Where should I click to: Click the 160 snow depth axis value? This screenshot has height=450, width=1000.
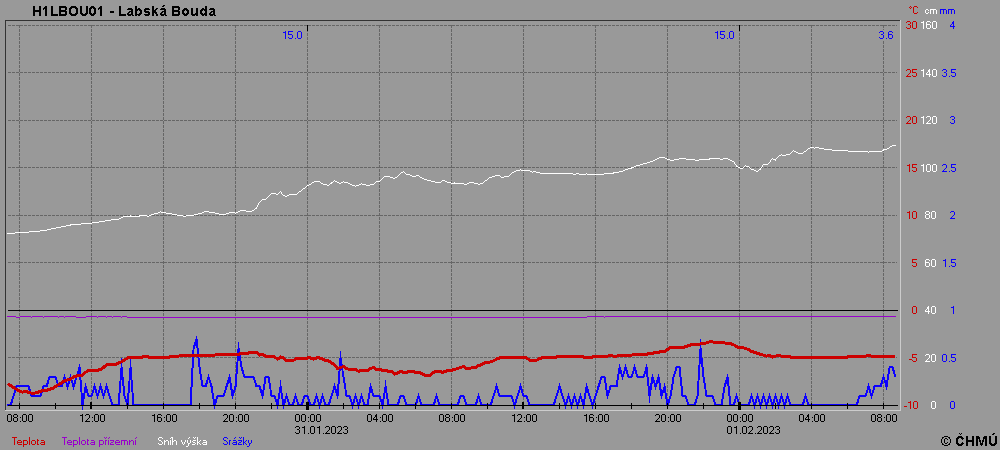point(929,25)
